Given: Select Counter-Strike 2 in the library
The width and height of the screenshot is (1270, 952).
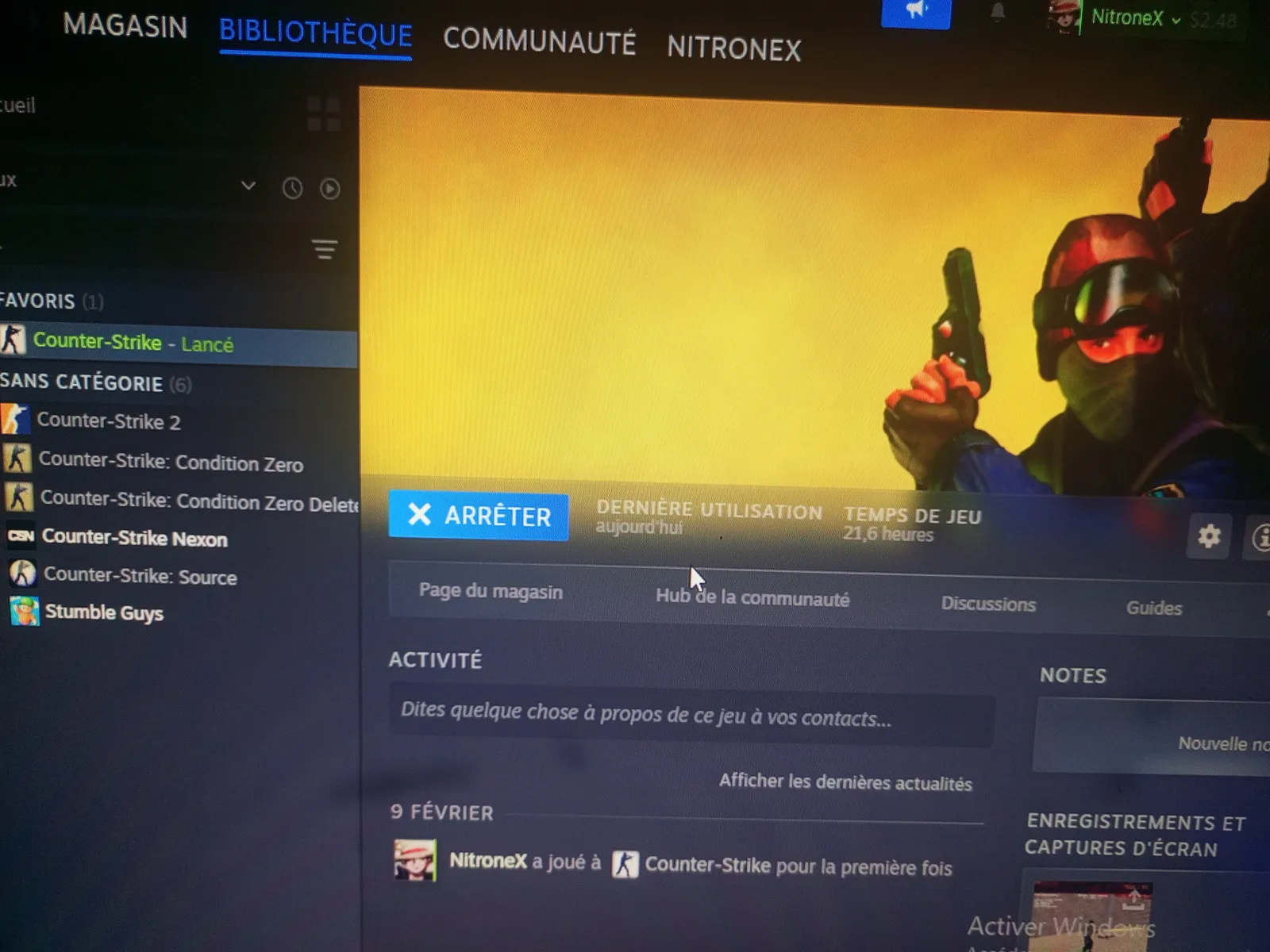Looking at the screenshot, I should pyautogui.click(x=109, y=421).
